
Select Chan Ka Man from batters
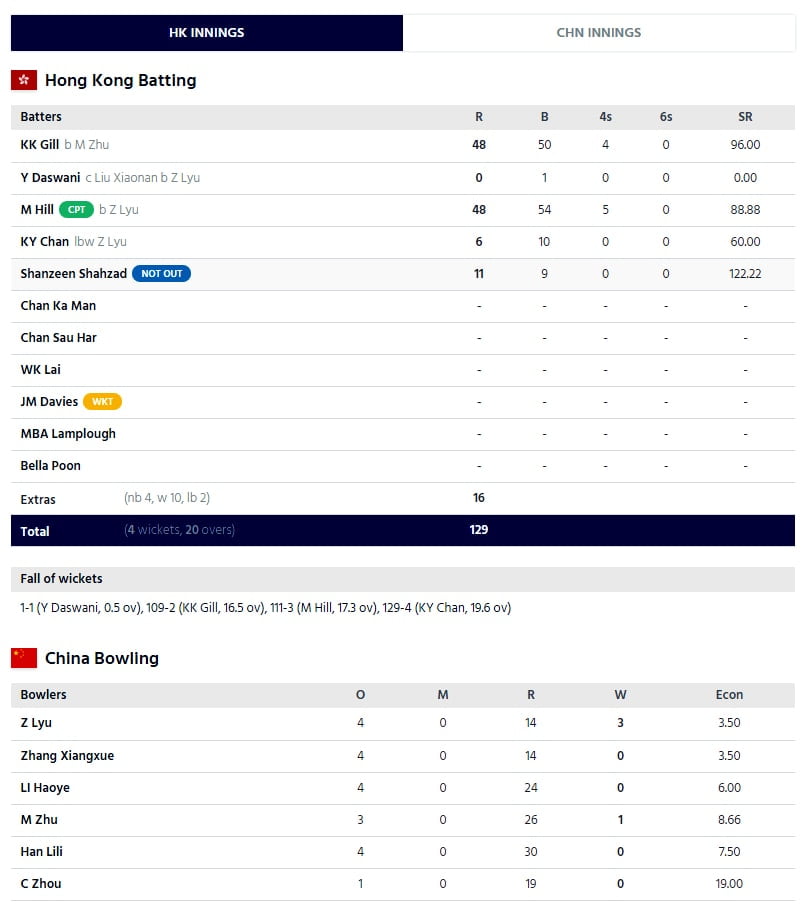pos(58,306)
